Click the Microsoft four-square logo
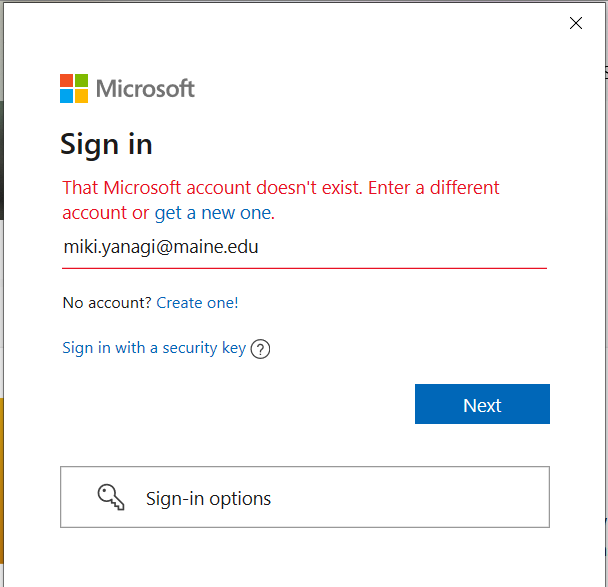 pyautogui.click(x=74, y=88)
